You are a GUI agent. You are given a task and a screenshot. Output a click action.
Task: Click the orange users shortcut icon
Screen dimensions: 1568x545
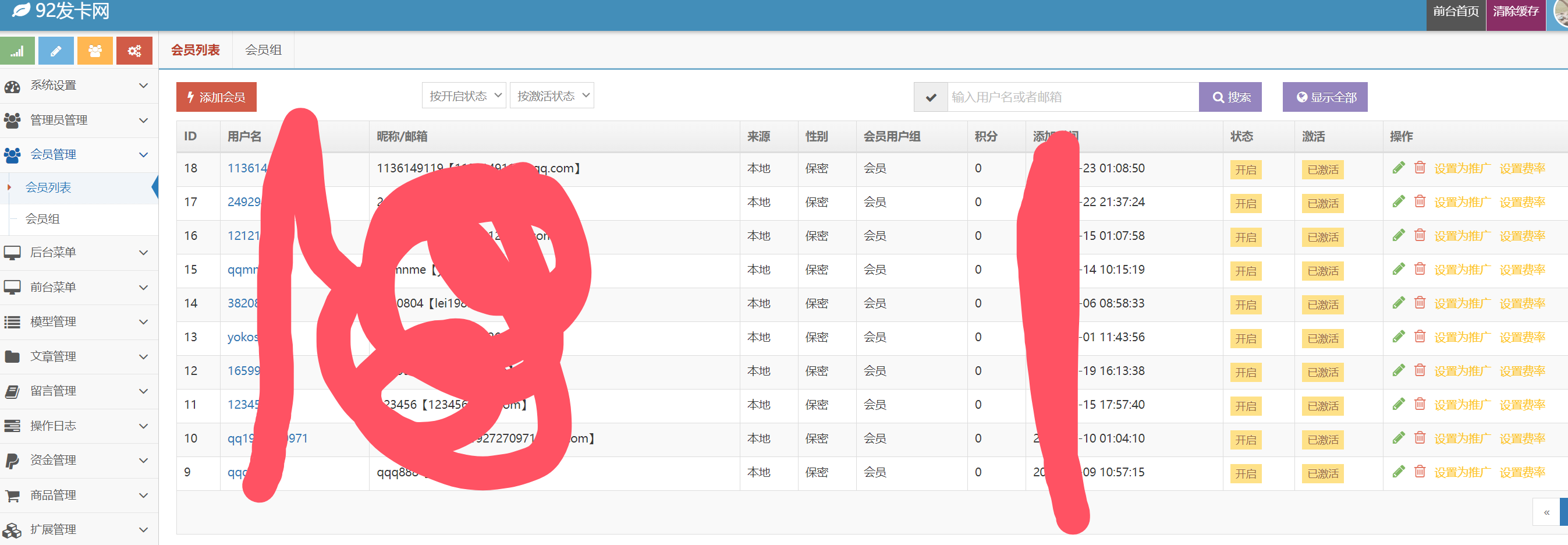[x=95, y=51]
